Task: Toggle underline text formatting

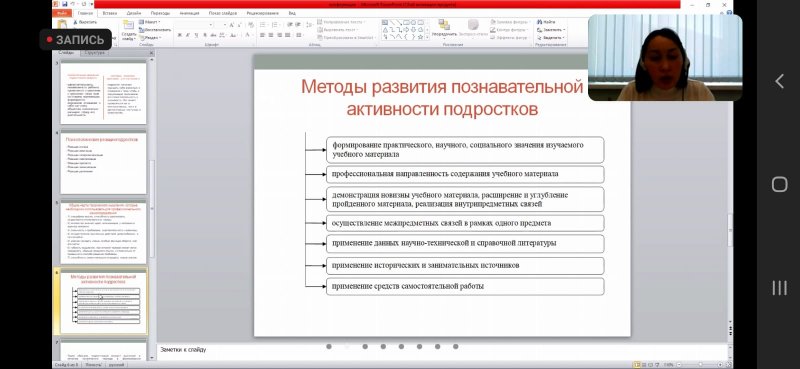Action: point(196,35)
